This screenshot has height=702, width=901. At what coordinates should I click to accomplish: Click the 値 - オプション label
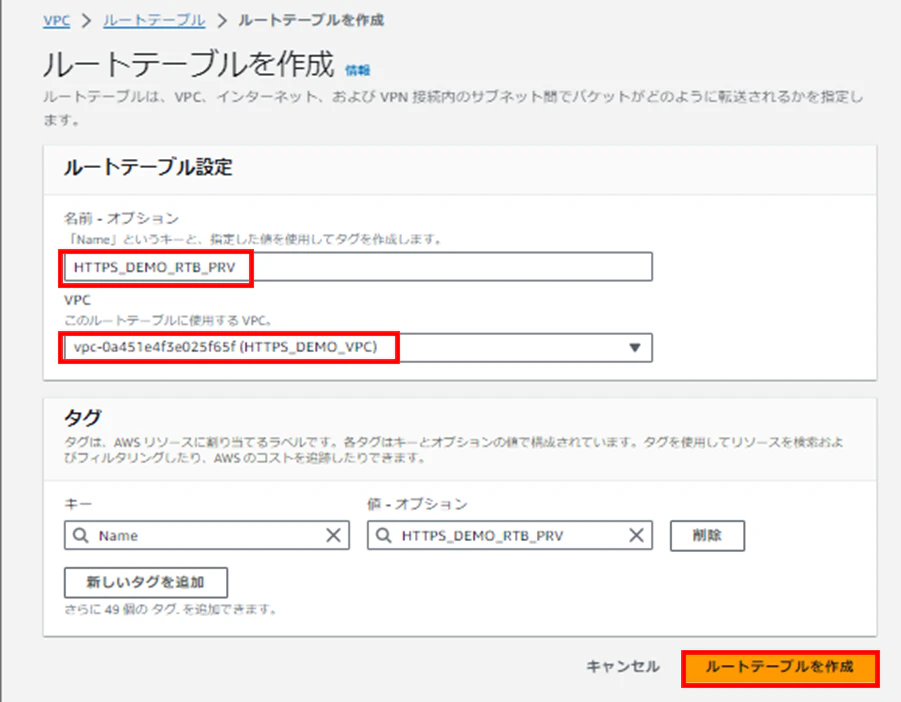418,504
